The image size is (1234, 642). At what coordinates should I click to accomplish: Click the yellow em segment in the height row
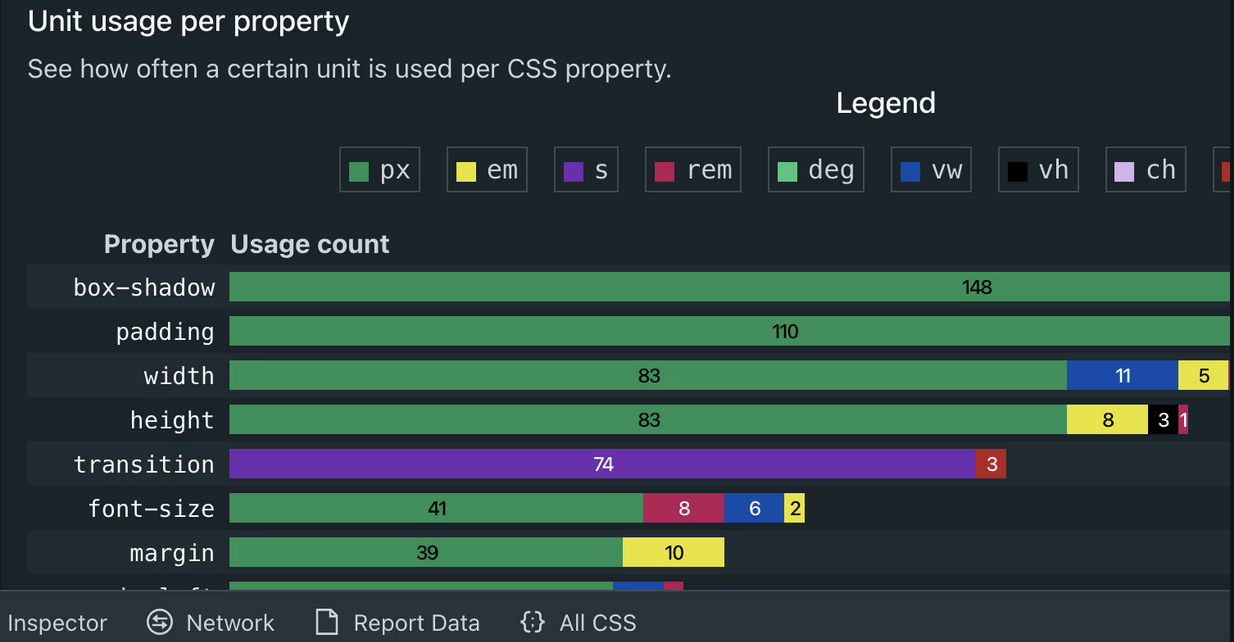coord(1107,420)
